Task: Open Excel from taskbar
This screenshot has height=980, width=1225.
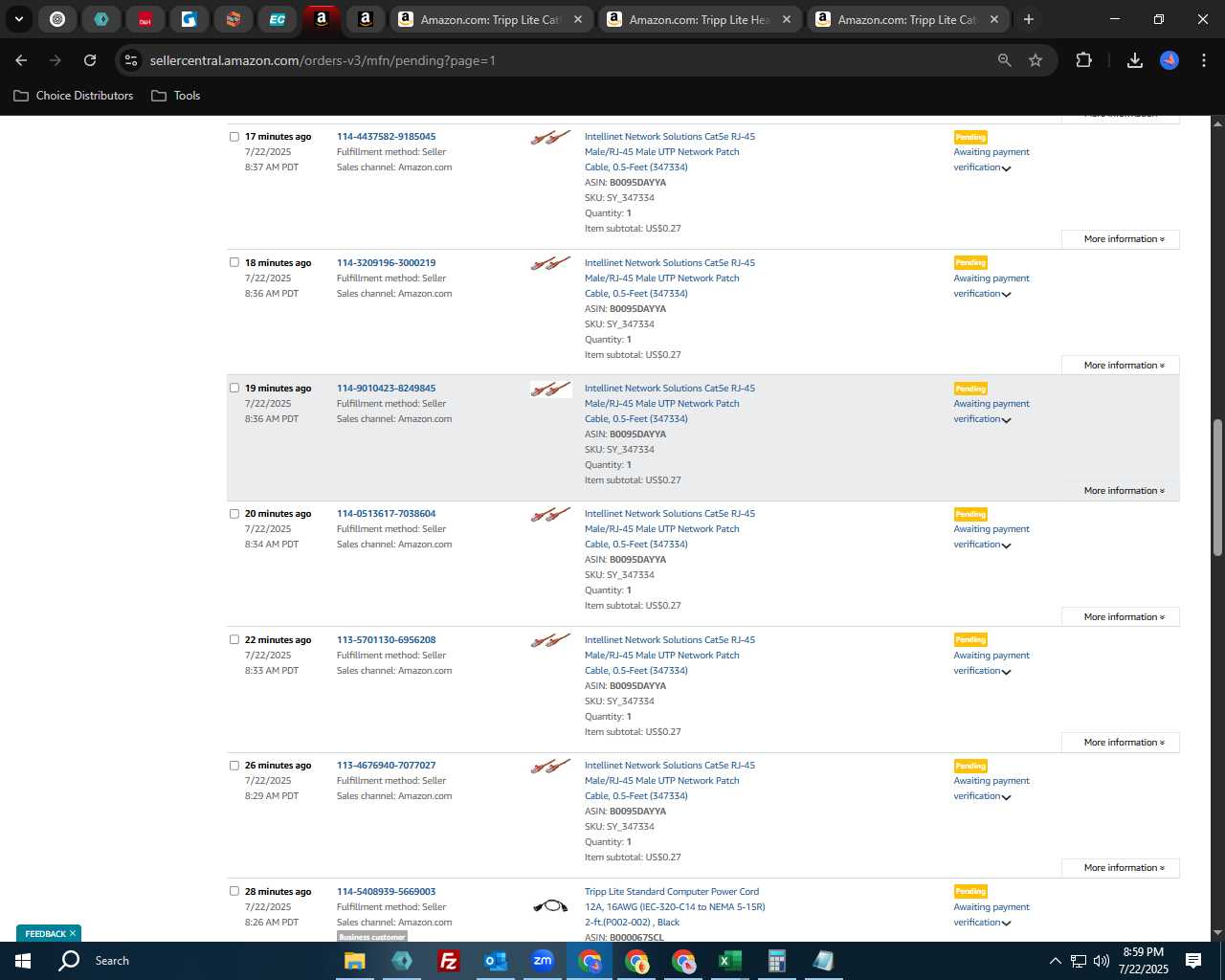Action: (730, 961)
